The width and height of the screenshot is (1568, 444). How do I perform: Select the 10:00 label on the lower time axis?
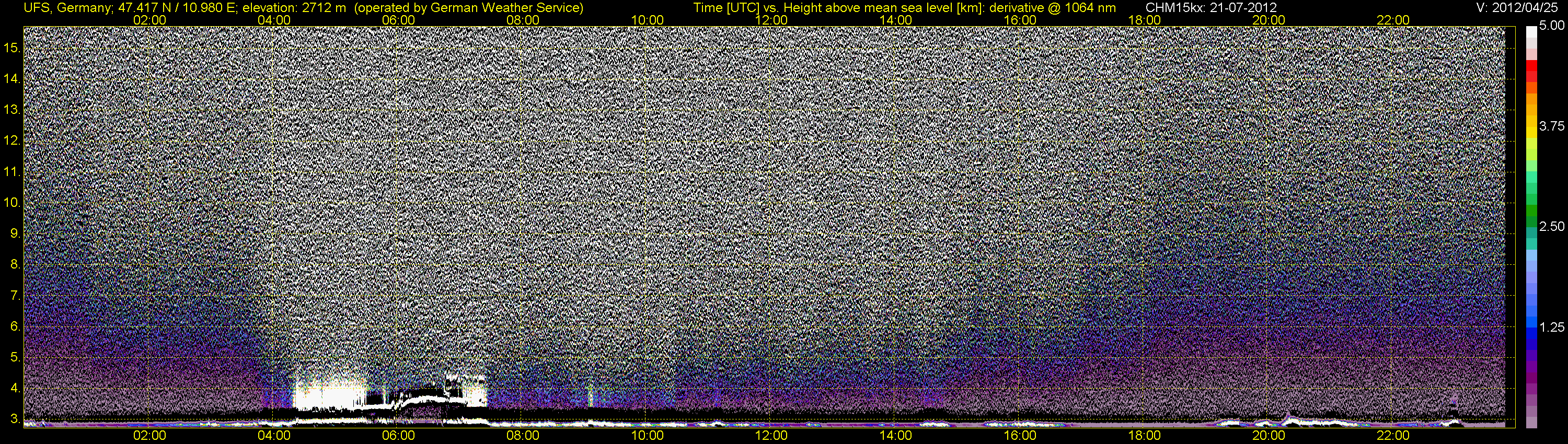647,436
